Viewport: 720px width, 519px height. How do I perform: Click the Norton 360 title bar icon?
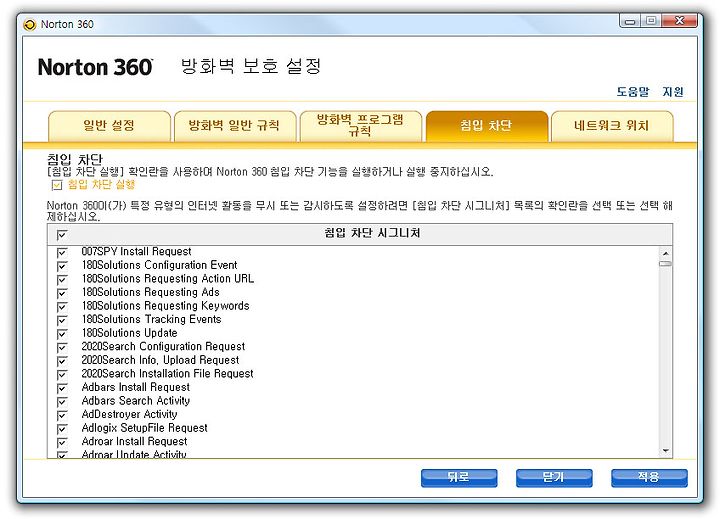[x=29, y=24]
